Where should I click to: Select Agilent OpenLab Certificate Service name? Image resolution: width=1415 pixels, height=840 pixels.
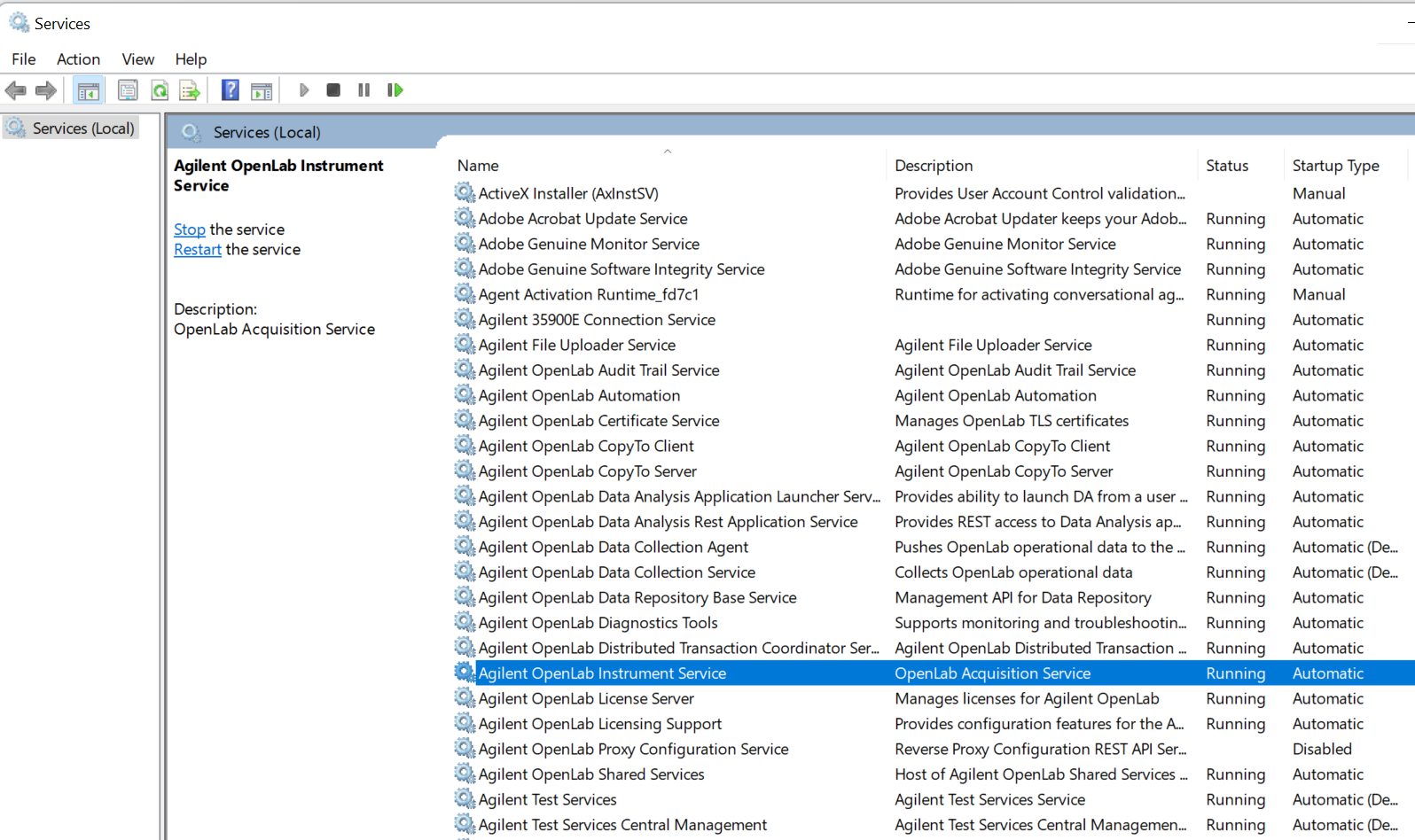tap(598, 421)
